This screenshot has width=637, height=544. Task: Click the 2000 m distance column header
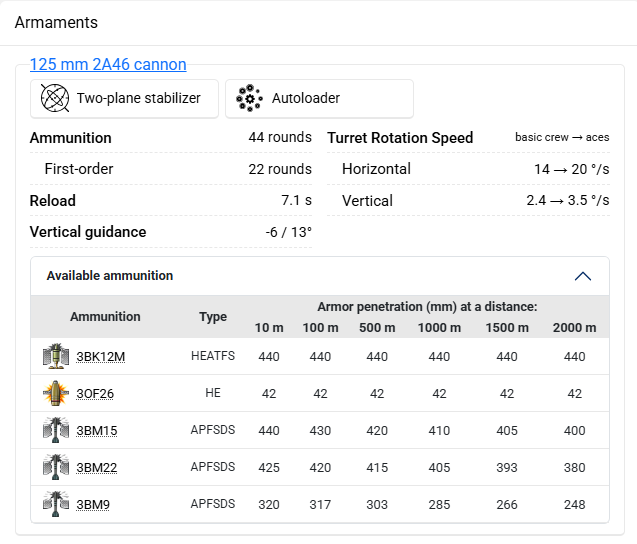pos(574,328)
